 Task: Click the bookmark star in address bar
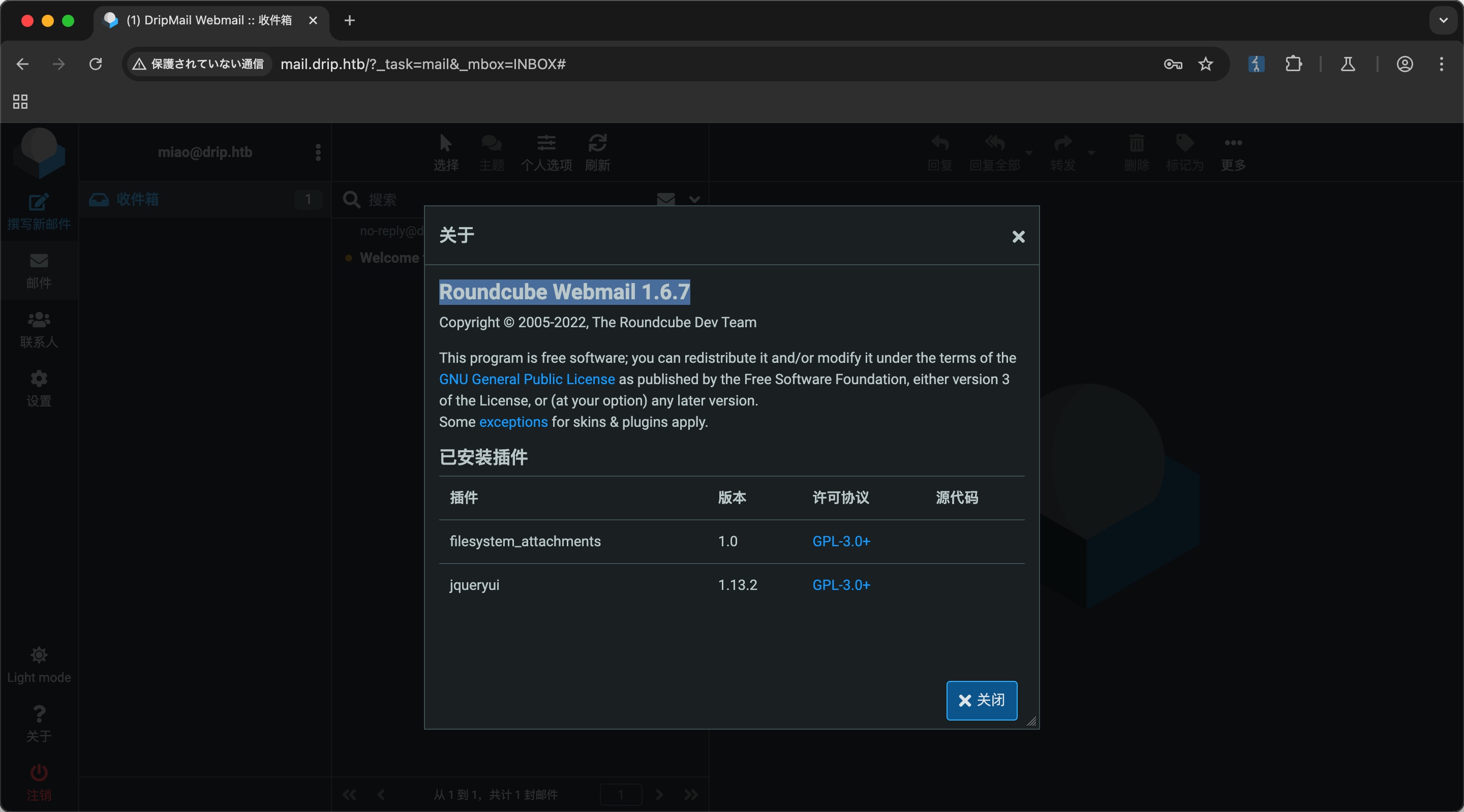(1205, 64)
